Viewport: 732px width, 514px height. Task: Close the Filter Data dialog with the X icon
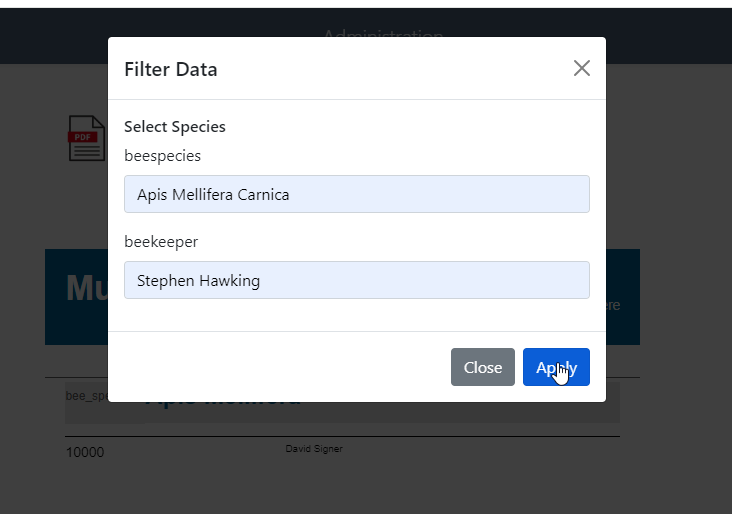coord(582,68)
